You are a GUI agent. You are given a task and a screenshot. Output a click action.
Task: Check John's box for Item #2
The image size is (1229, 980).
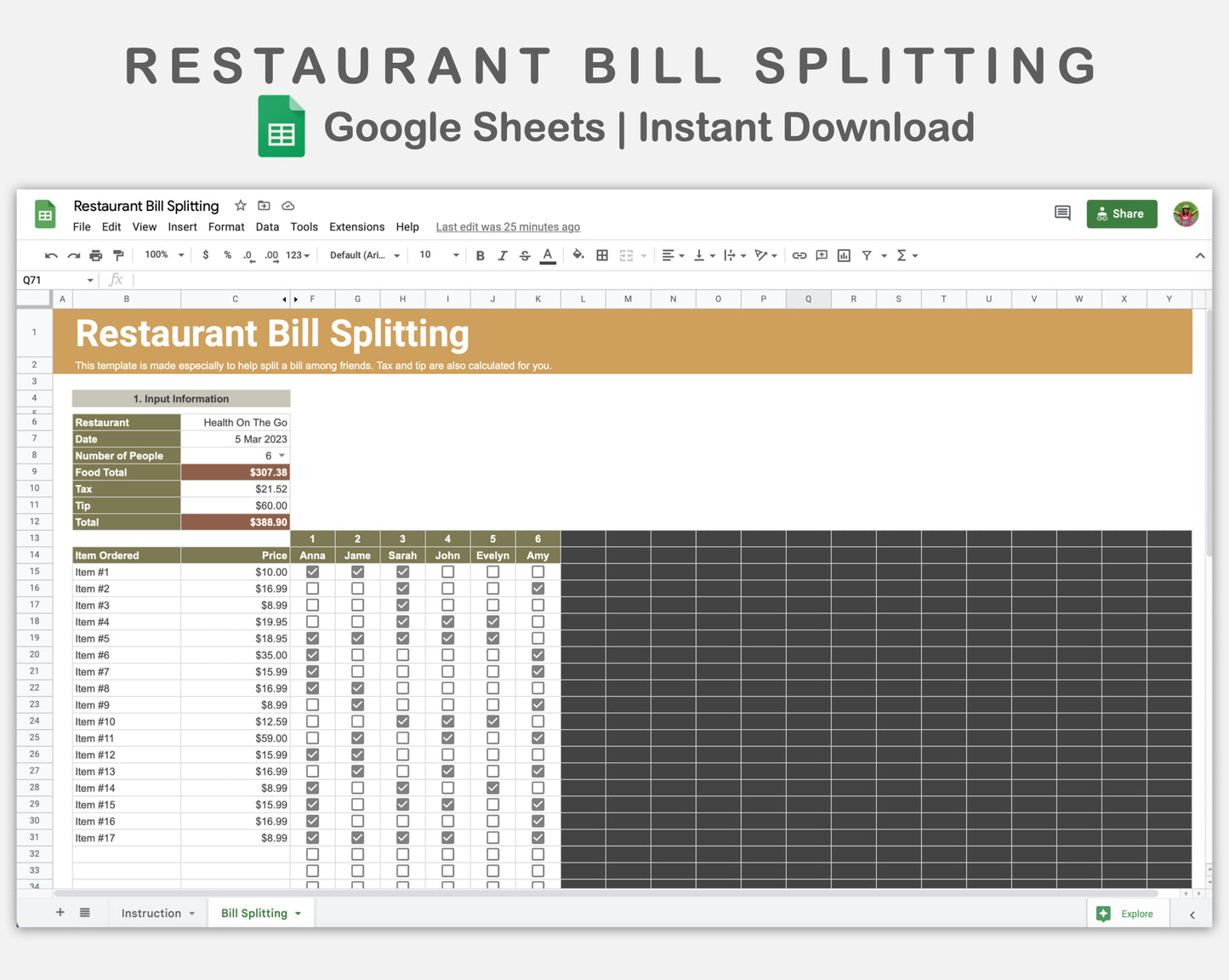447,588
